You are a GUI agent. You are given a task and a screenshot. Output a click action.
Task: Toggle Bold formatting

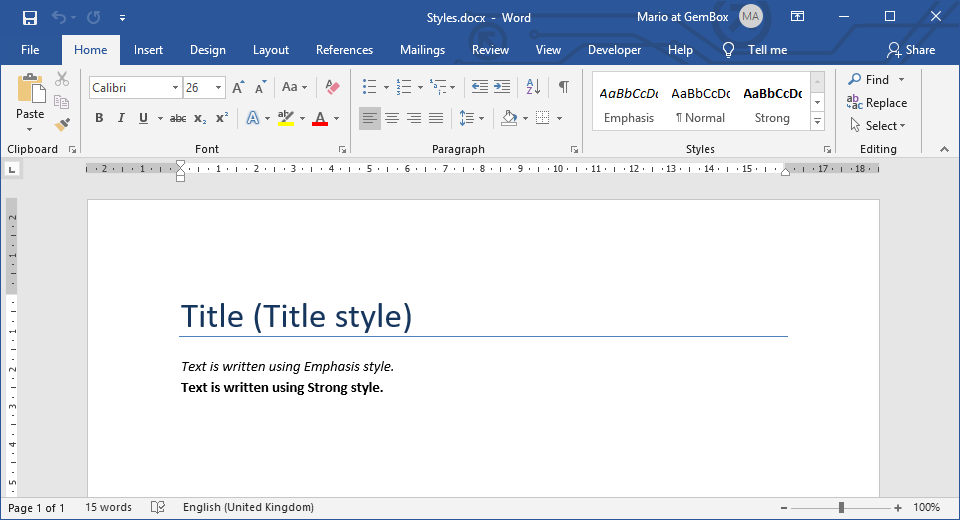99,118
